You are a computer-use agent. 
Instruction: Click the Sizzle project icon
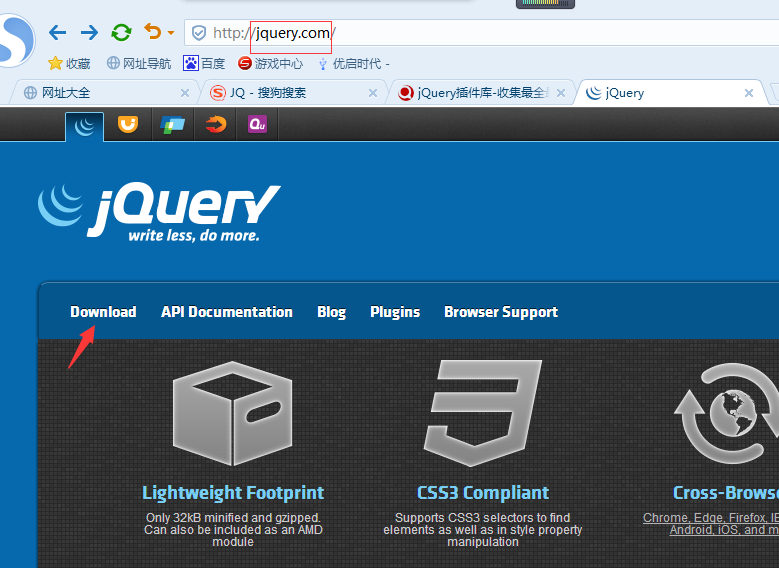(216, 124)
